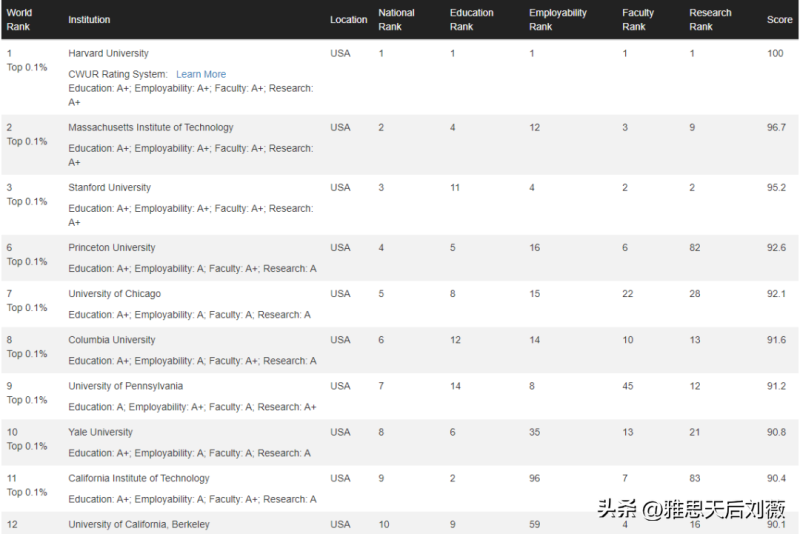800x534 pixels.
Task: Click the Learn More link
Action: 201,74
